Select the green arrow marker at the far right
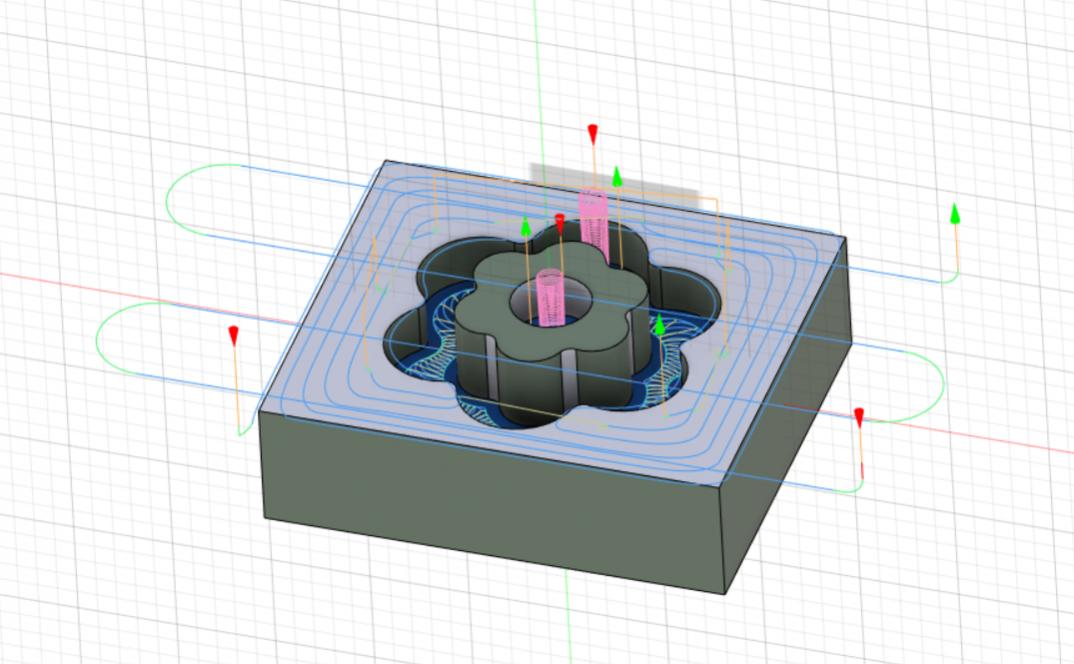The image size is (1074, 664). tap(955, 213)
